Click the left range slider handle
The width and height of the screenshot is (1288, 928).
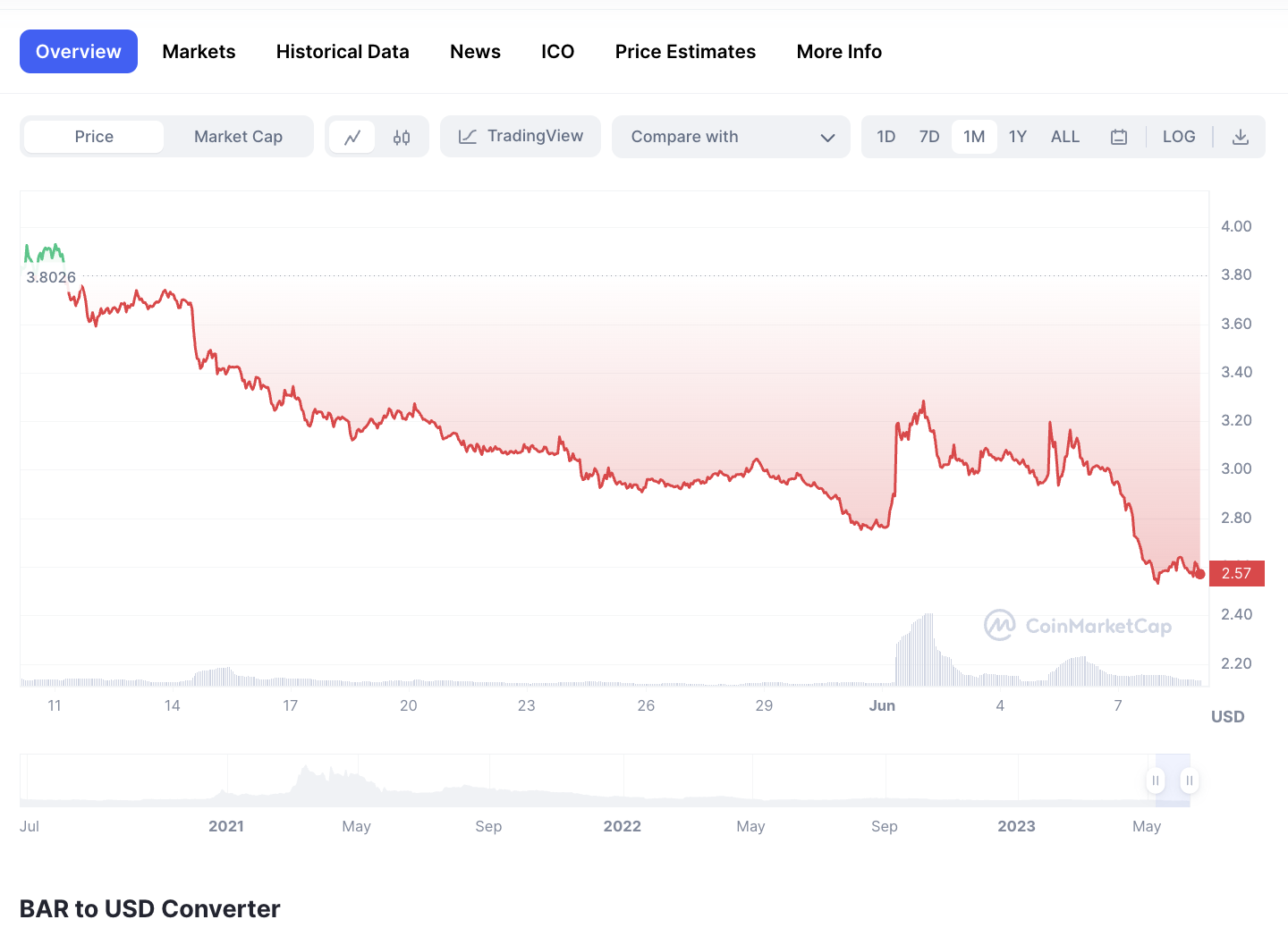click(x=1156, y=780)
